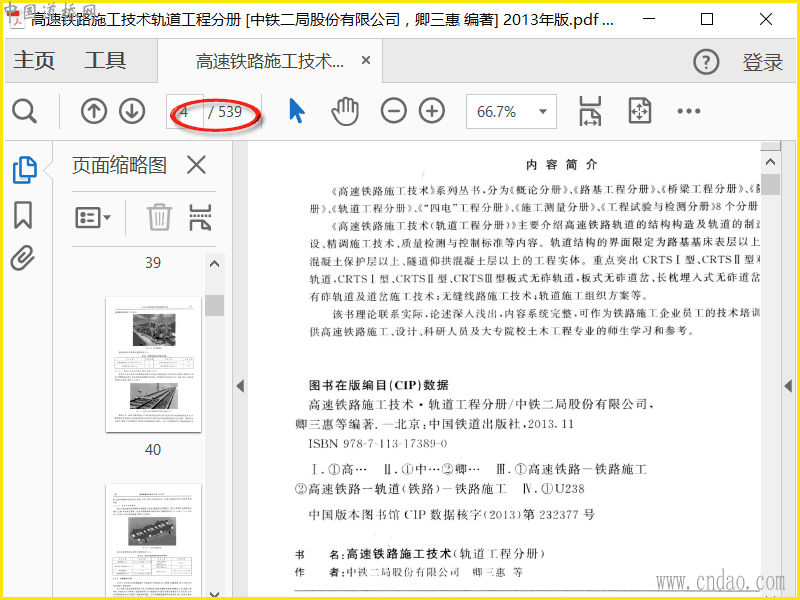The image size is (800, 600).
Task: Click the fit full page icon
Action: click(x=640, y=111)
